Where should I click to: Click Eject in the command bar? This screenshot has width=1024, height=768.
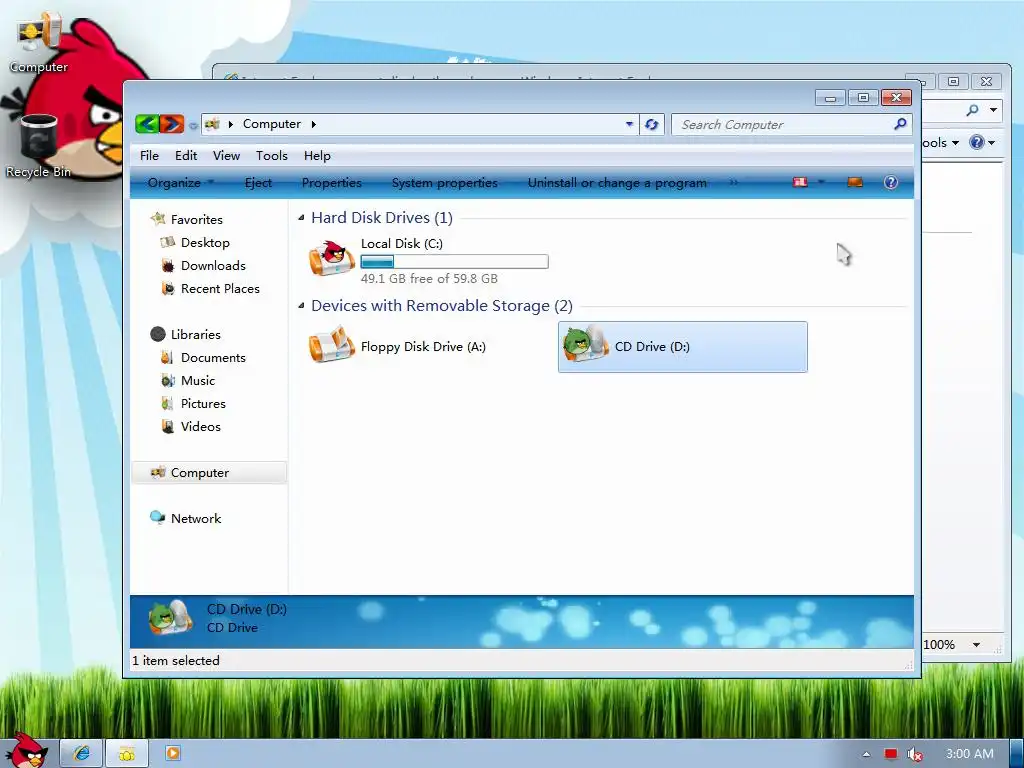coord(258,183)
